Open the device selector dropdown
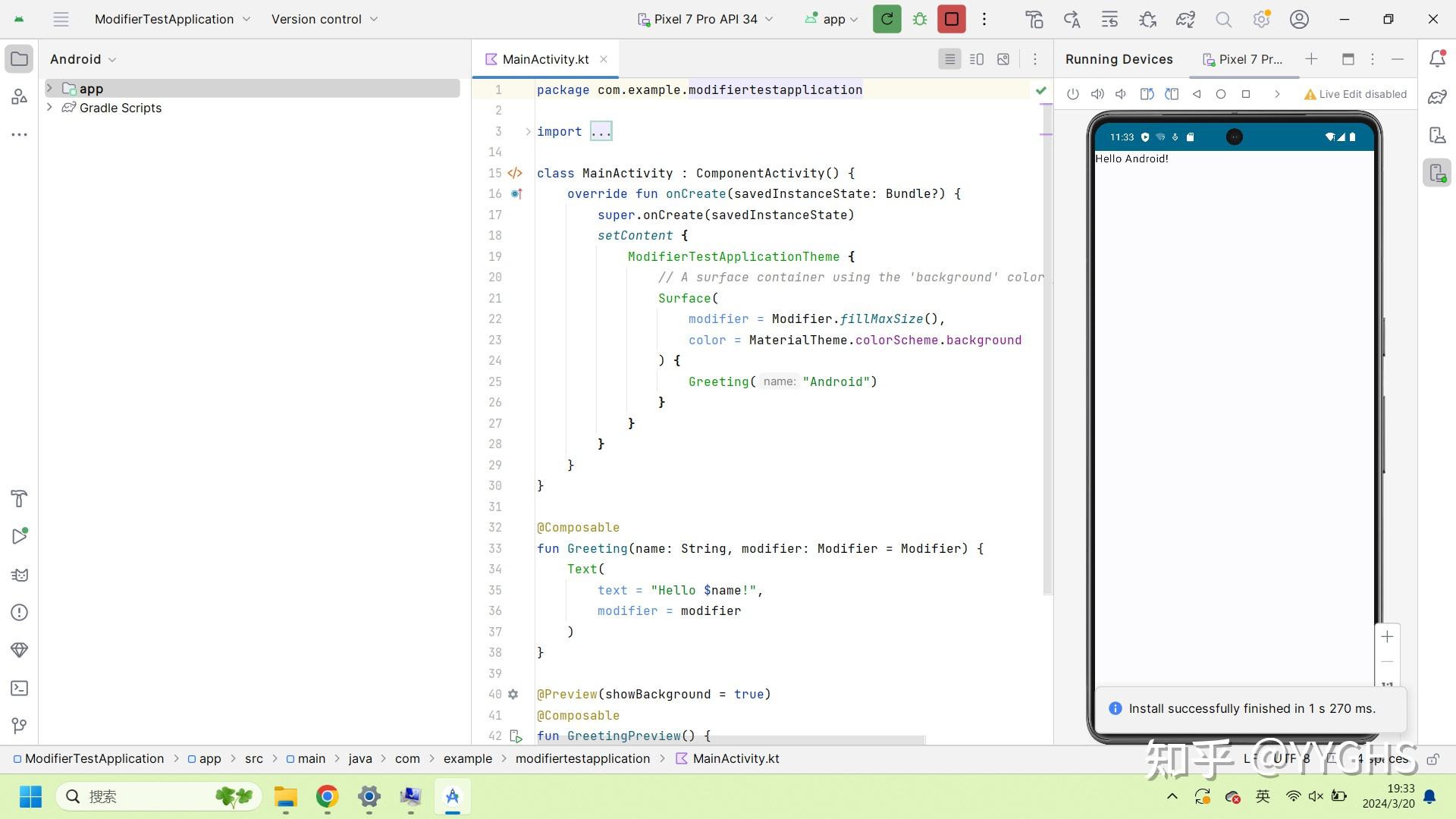The image size is (1456, 819). [x=705, y=19]
